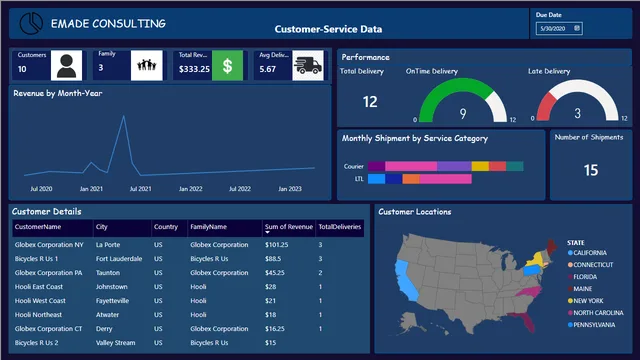Viewport: 640px width, 360px height.
Task: Click the Avg Delivery 5.67 card value
Action: tap(267, 69)
